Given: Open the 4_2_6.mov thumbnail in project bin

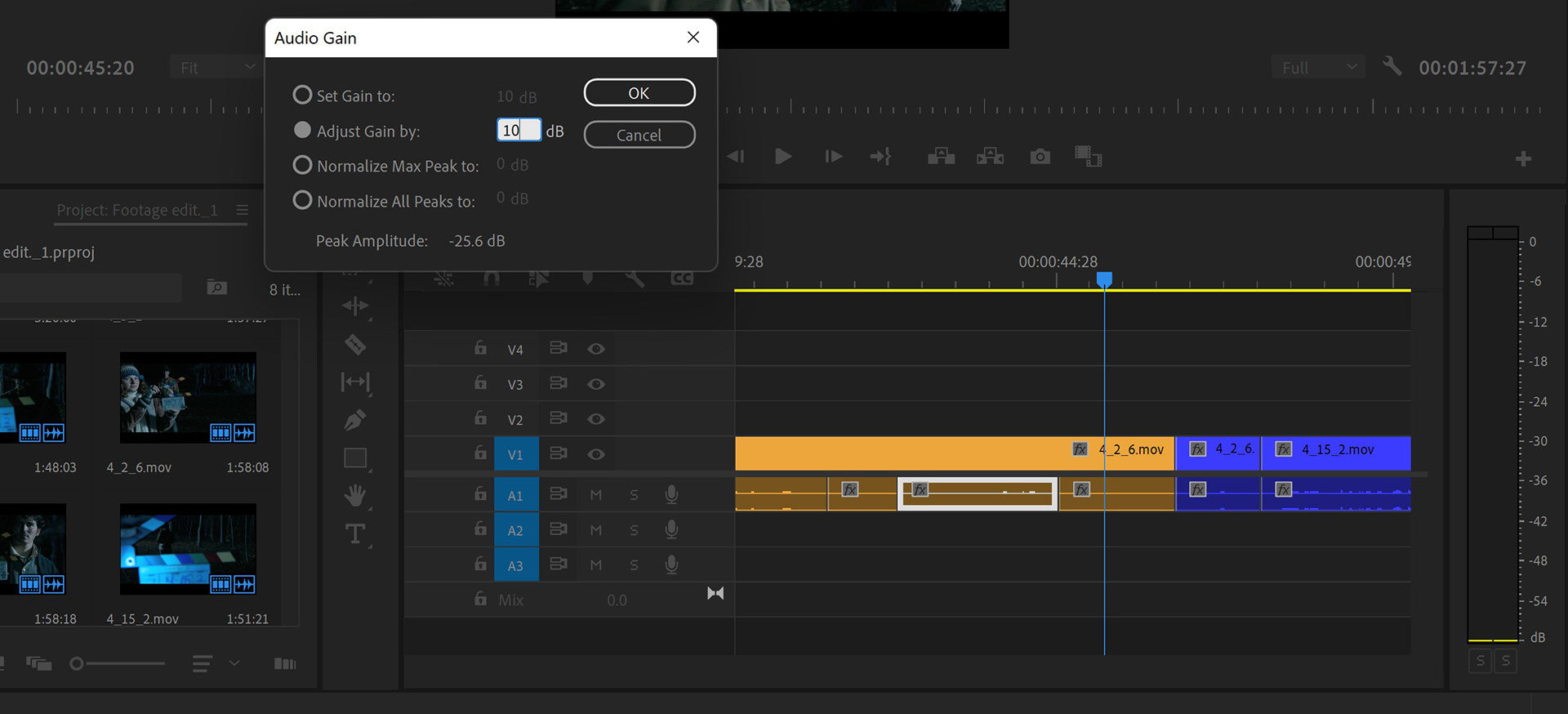Looking at the screenshot, I should coord(188,398).
